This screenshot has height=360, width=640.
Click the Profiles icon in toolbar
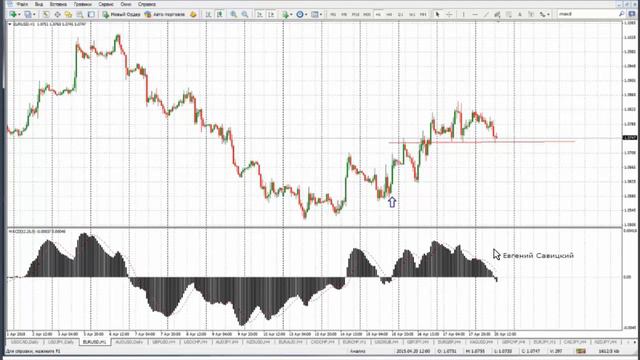(27, 14)
